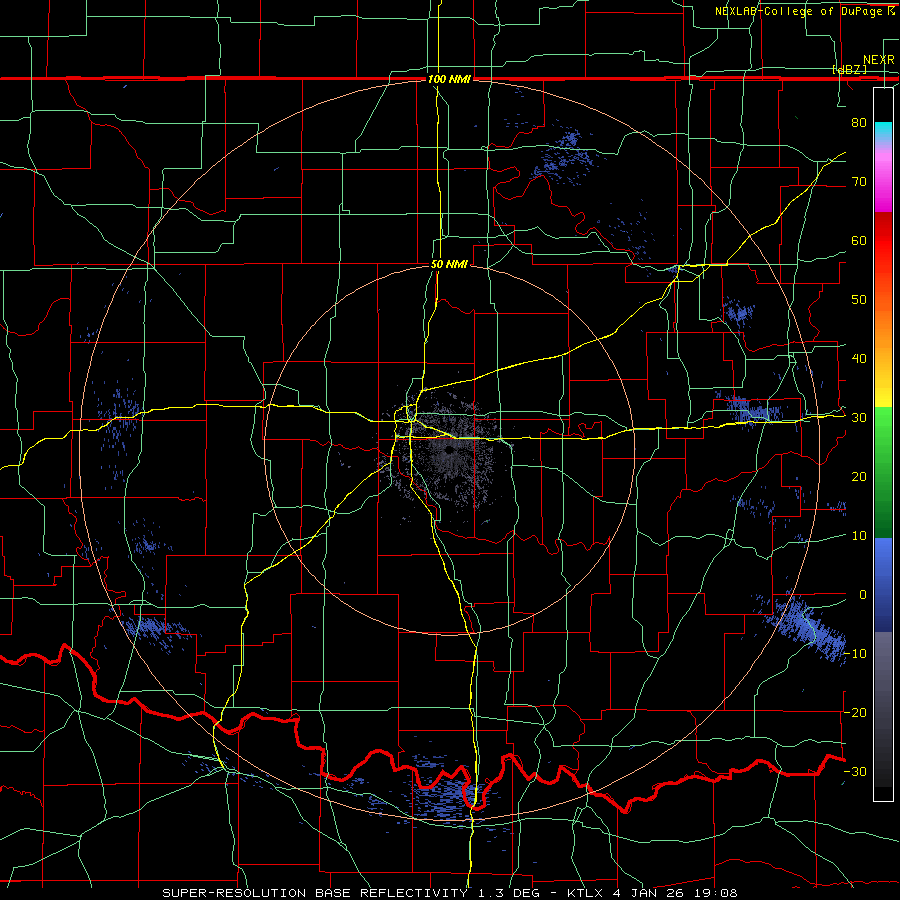Pick the red band of the color bar
Screen dimensions: 900x900
click(883, 241)
